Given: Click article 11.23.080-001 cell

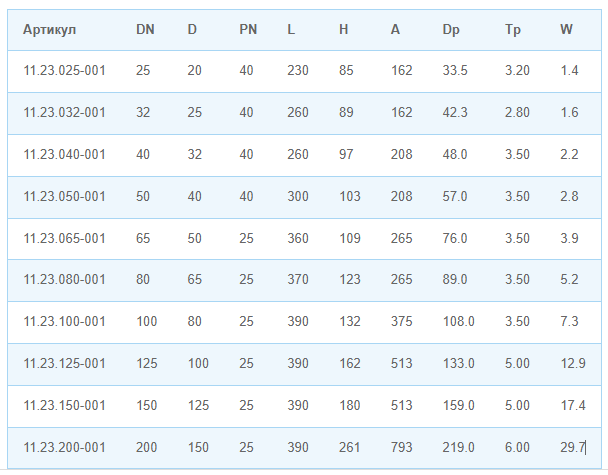Looking at the screenshot, I should (x=64, y=280).
